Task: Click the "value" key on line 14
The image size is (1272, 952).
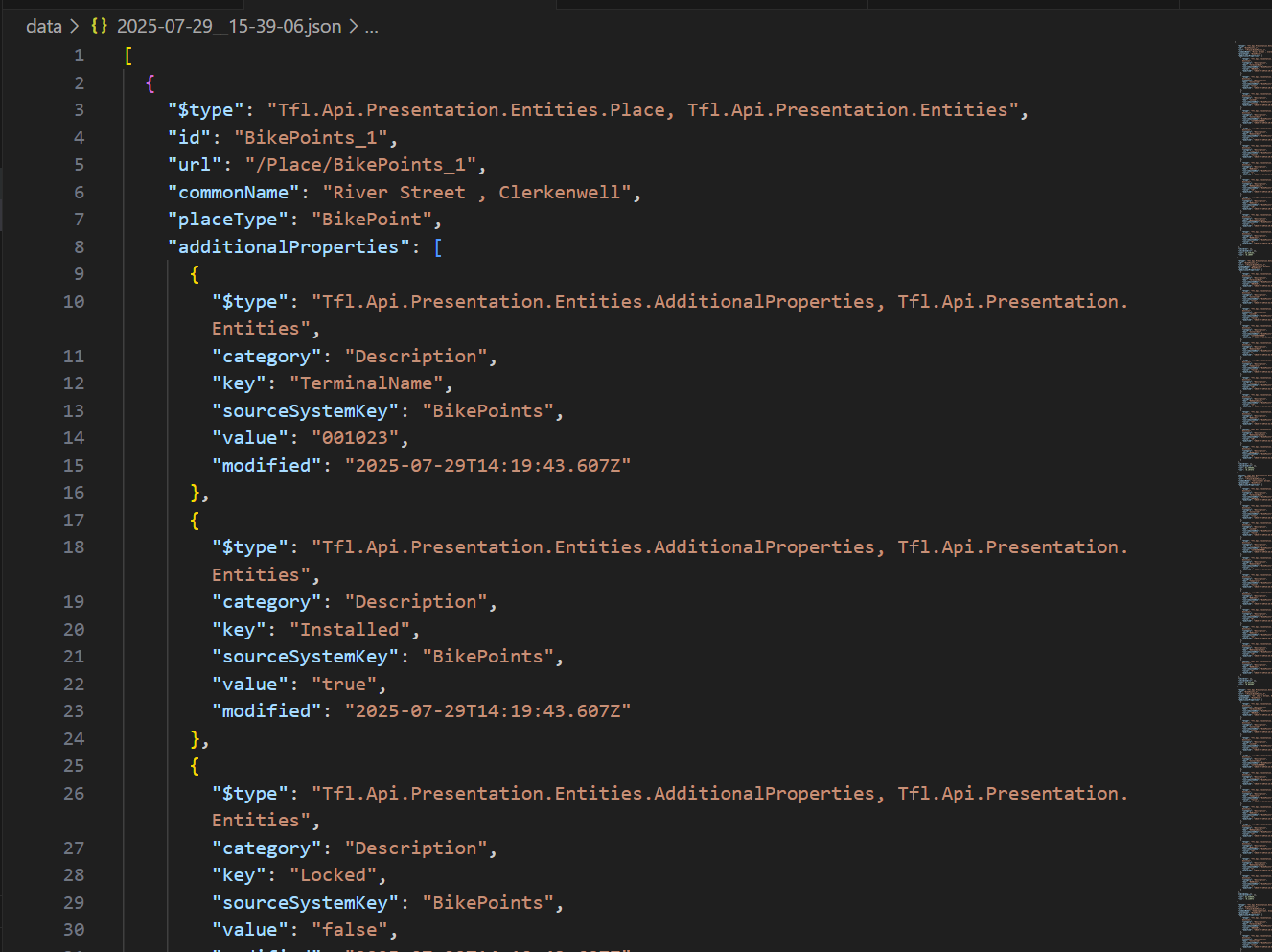Action: [x=250, y=438]
